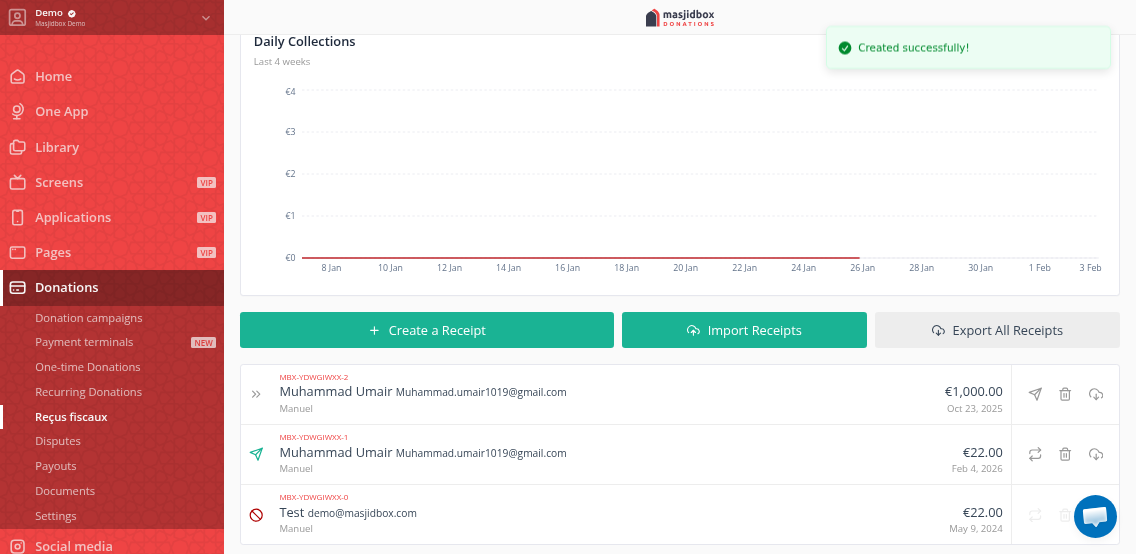Click Export All Receipts button

click(997, 330)
